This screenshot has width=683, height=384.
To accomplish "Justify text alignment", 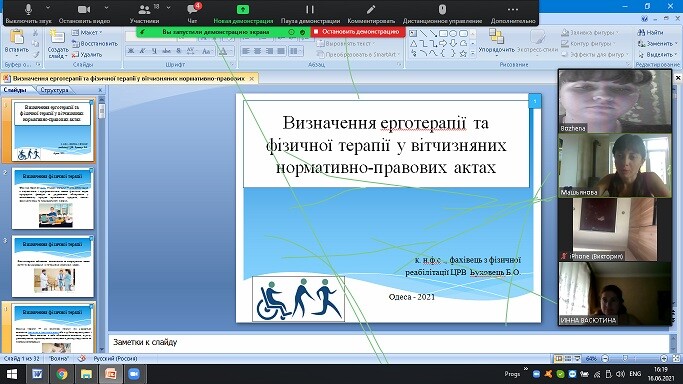I will pyautogui.click(x=281, y=51).
